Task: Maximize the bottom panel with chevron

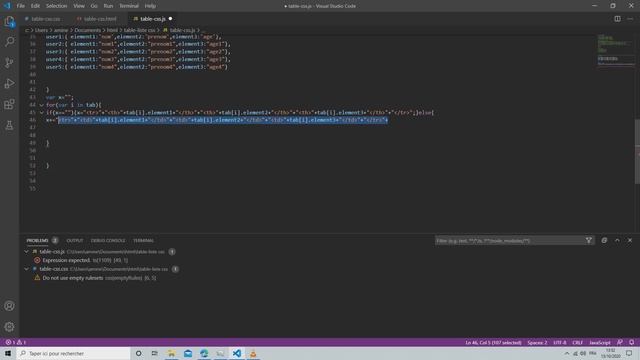Action: [x=617, y=240]
